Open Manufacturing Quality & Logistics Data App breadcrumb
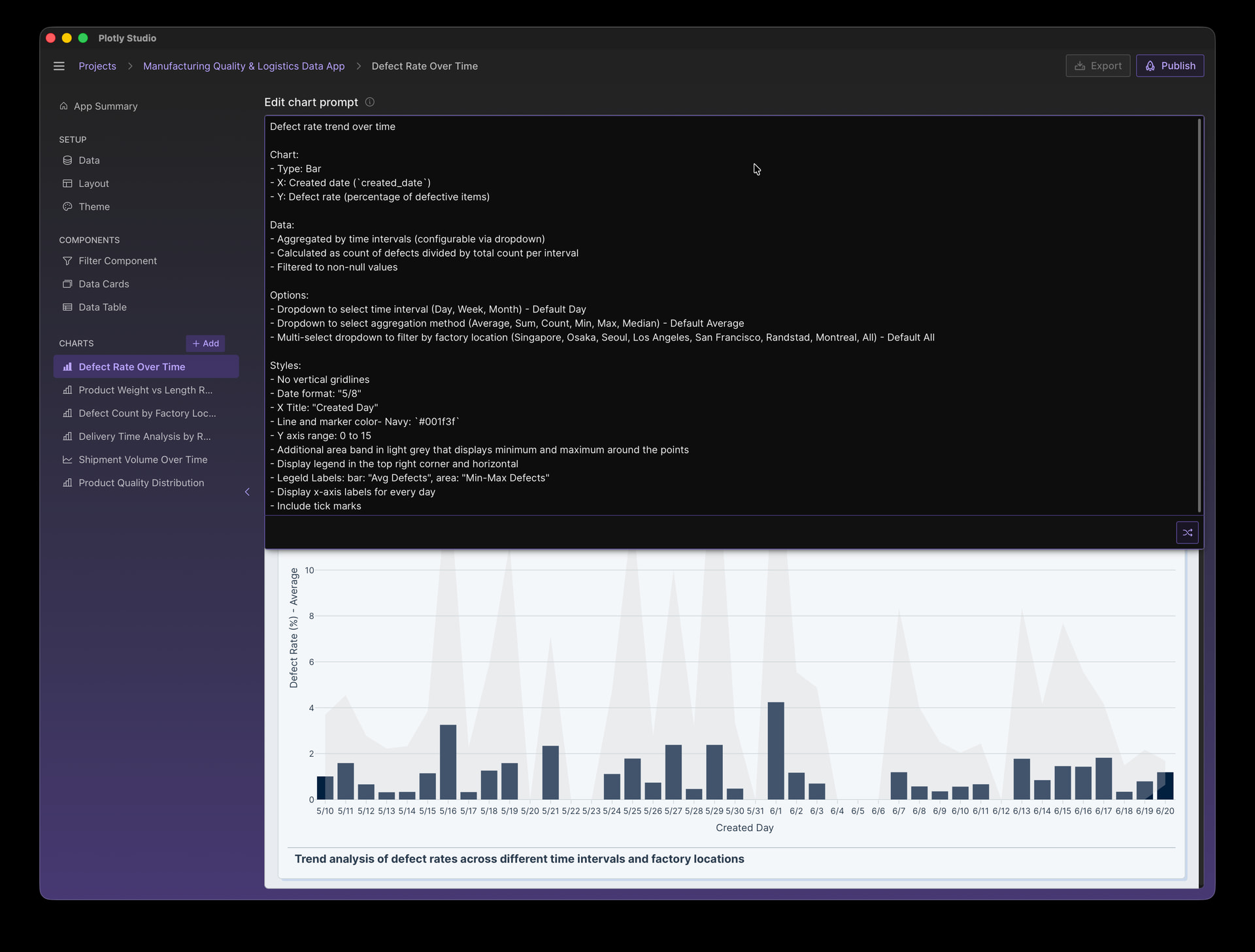This screenshot has width=1255, height=952. coord(244,66)
